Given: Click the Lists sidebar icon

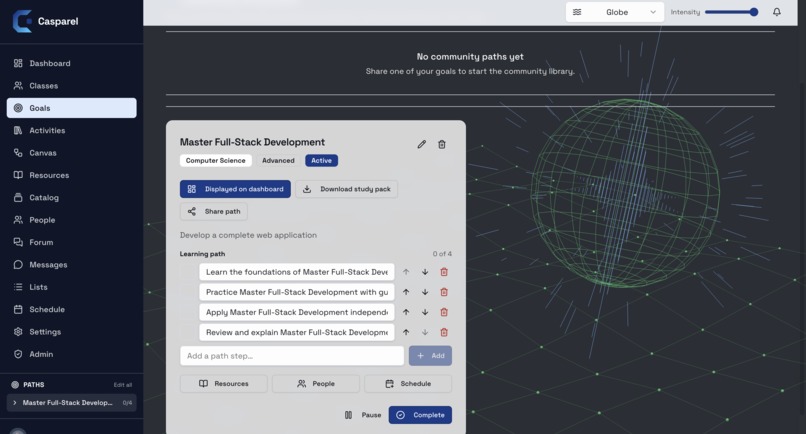Looking at the screenshot, I should tap(18, 287).
